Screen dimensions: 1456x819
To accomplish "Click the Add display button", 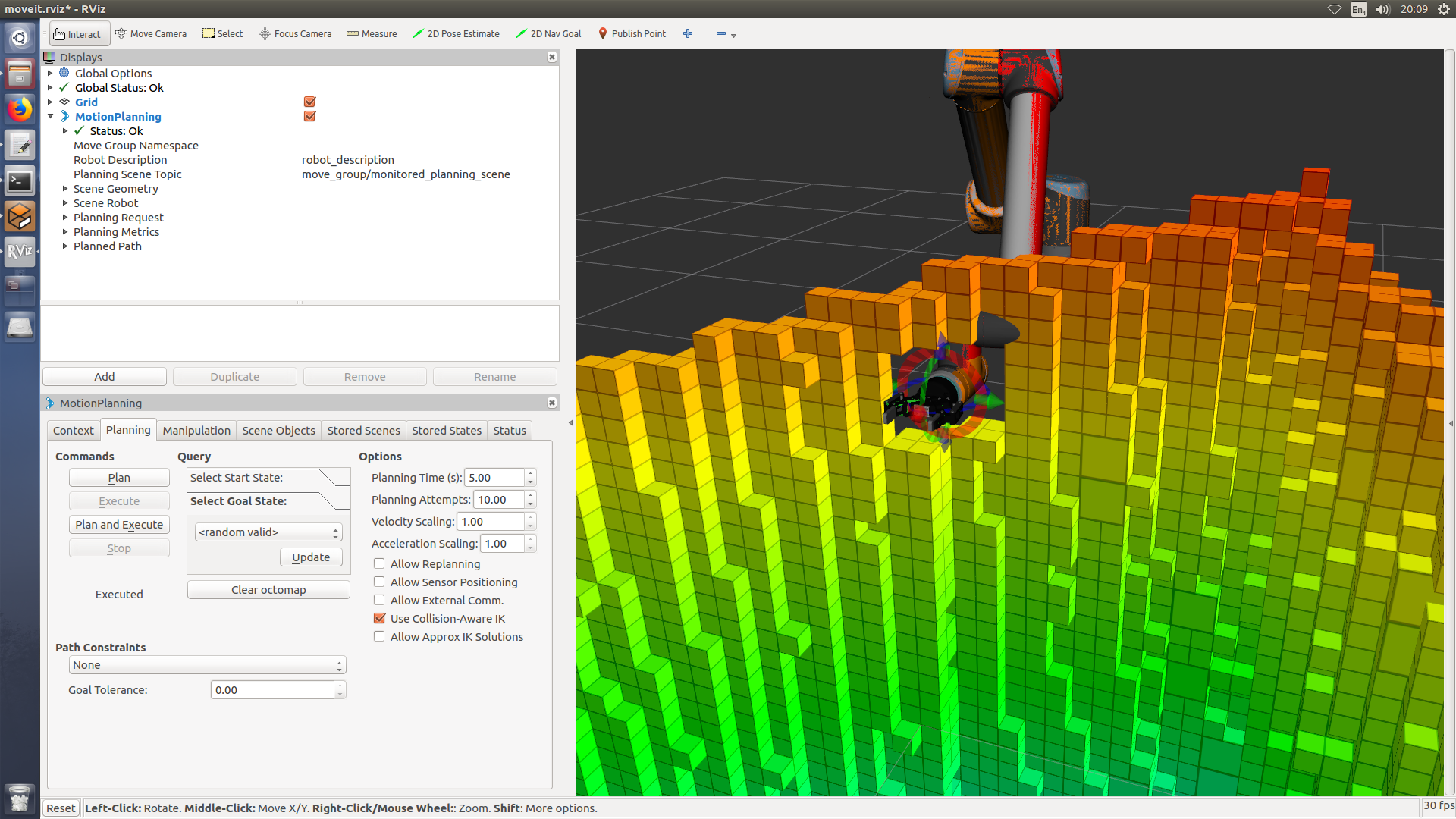I will coord(105,377).
